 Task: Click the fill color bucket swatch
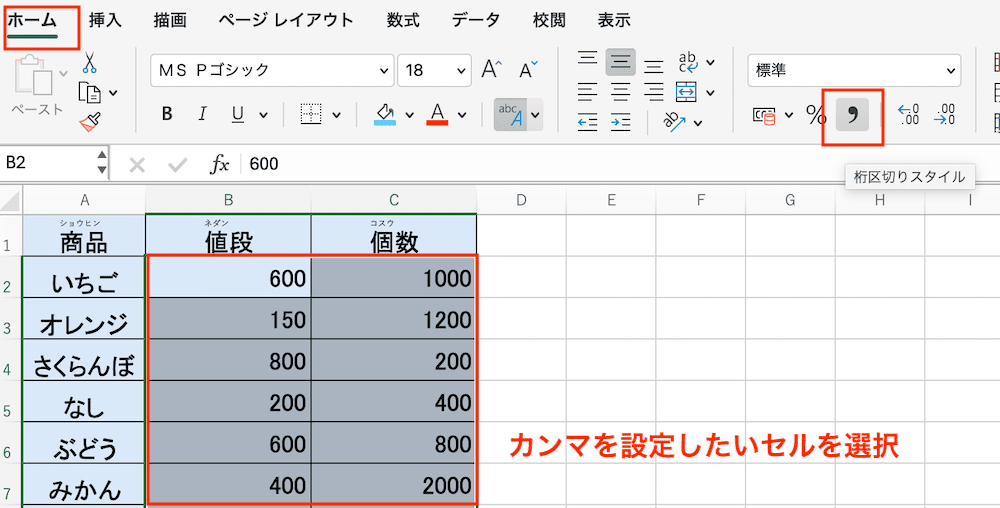(x=386, y=114)
